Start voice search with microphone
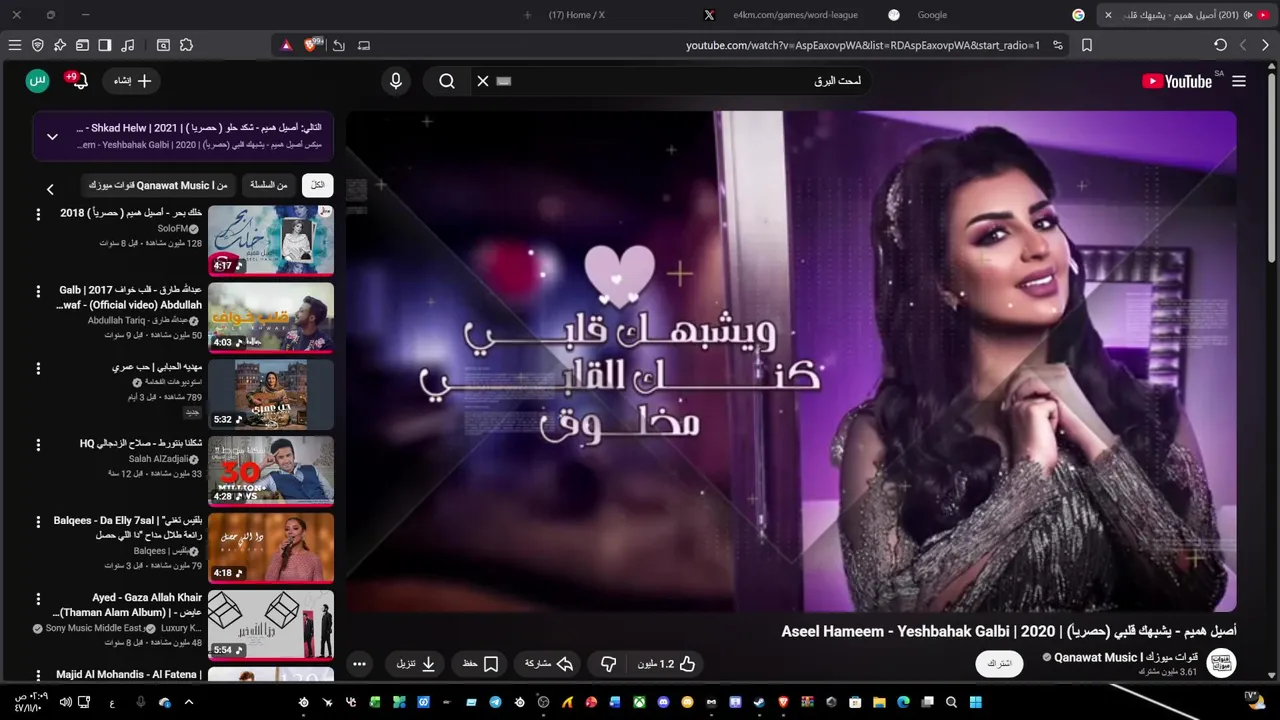This screenshot has width=1280, height=720. tap(396, 81)
